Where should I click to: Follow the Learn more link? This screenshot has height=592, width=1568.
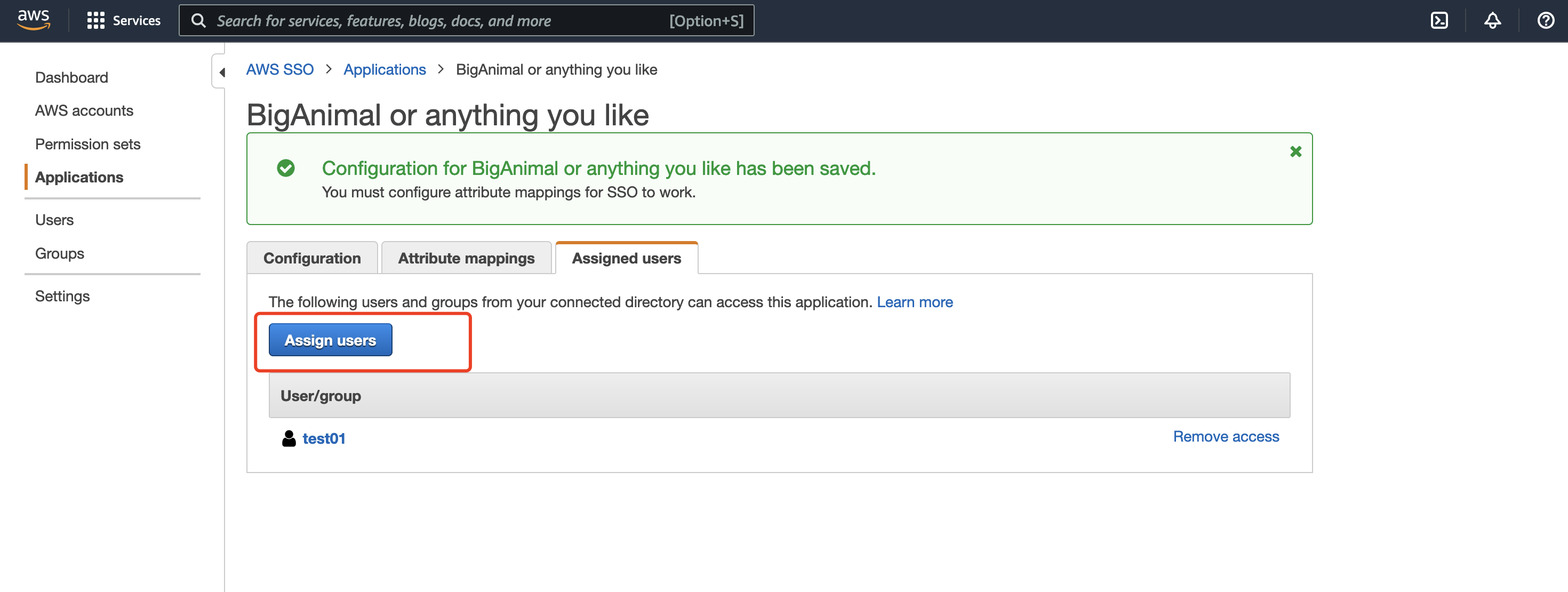coord(914,302)
